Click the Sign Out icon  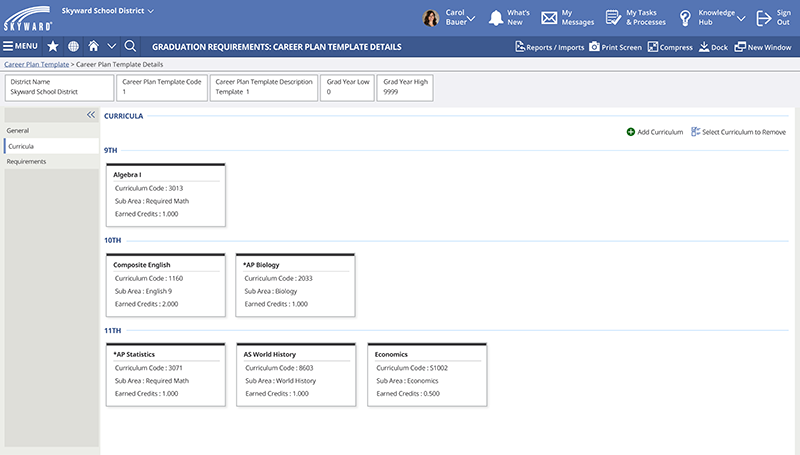pos(763,18)
